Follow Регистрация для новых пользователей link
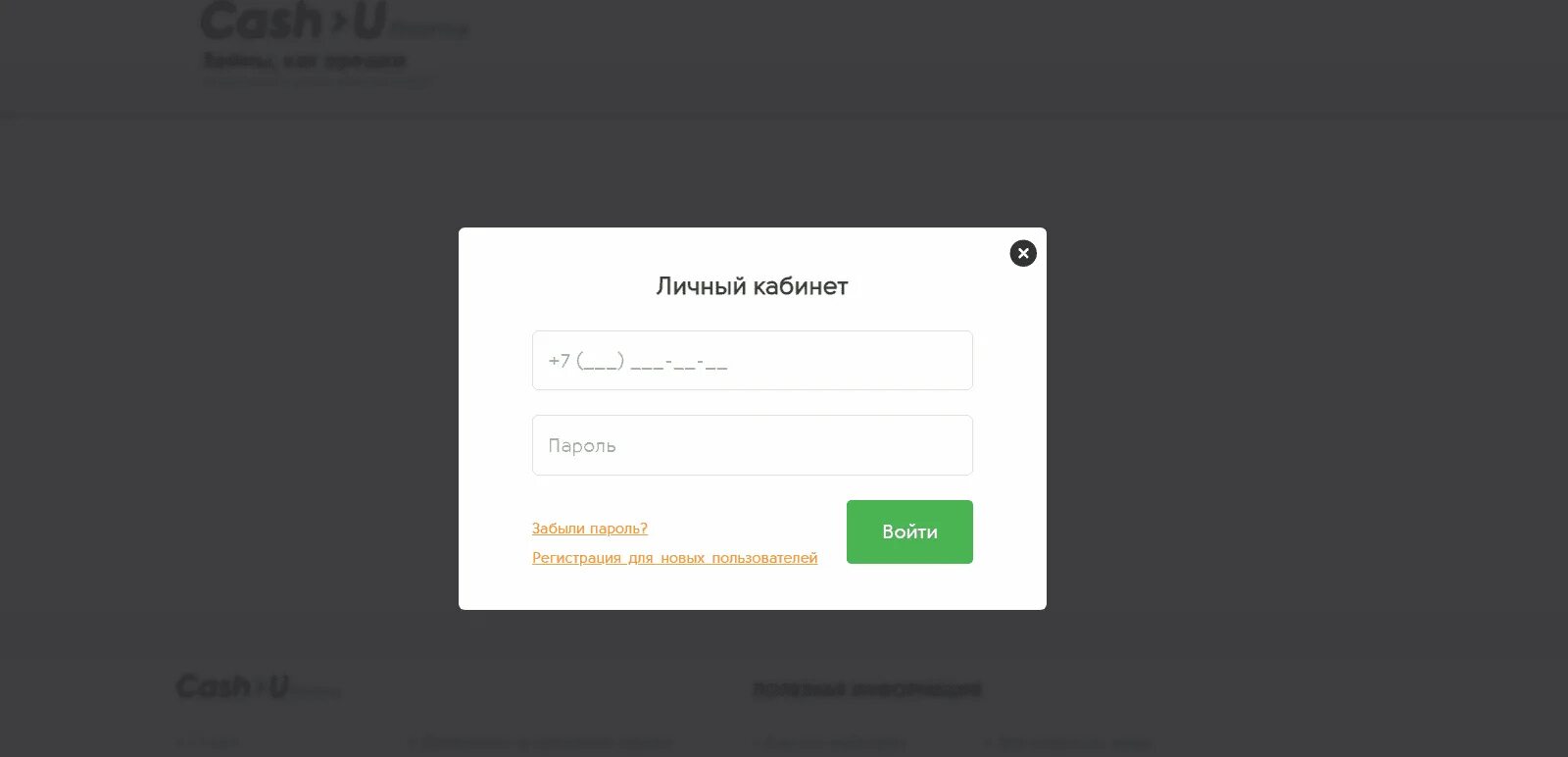 (674, 558)
